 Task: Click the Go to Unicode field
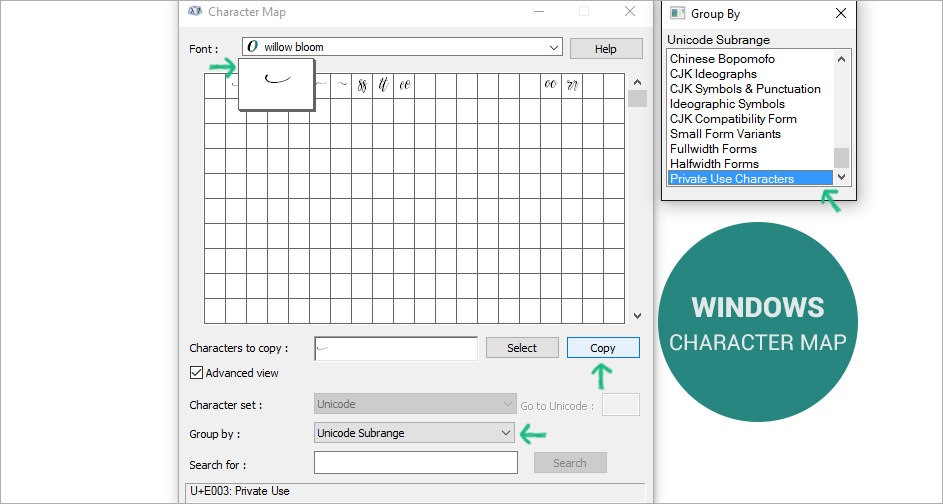621,405
